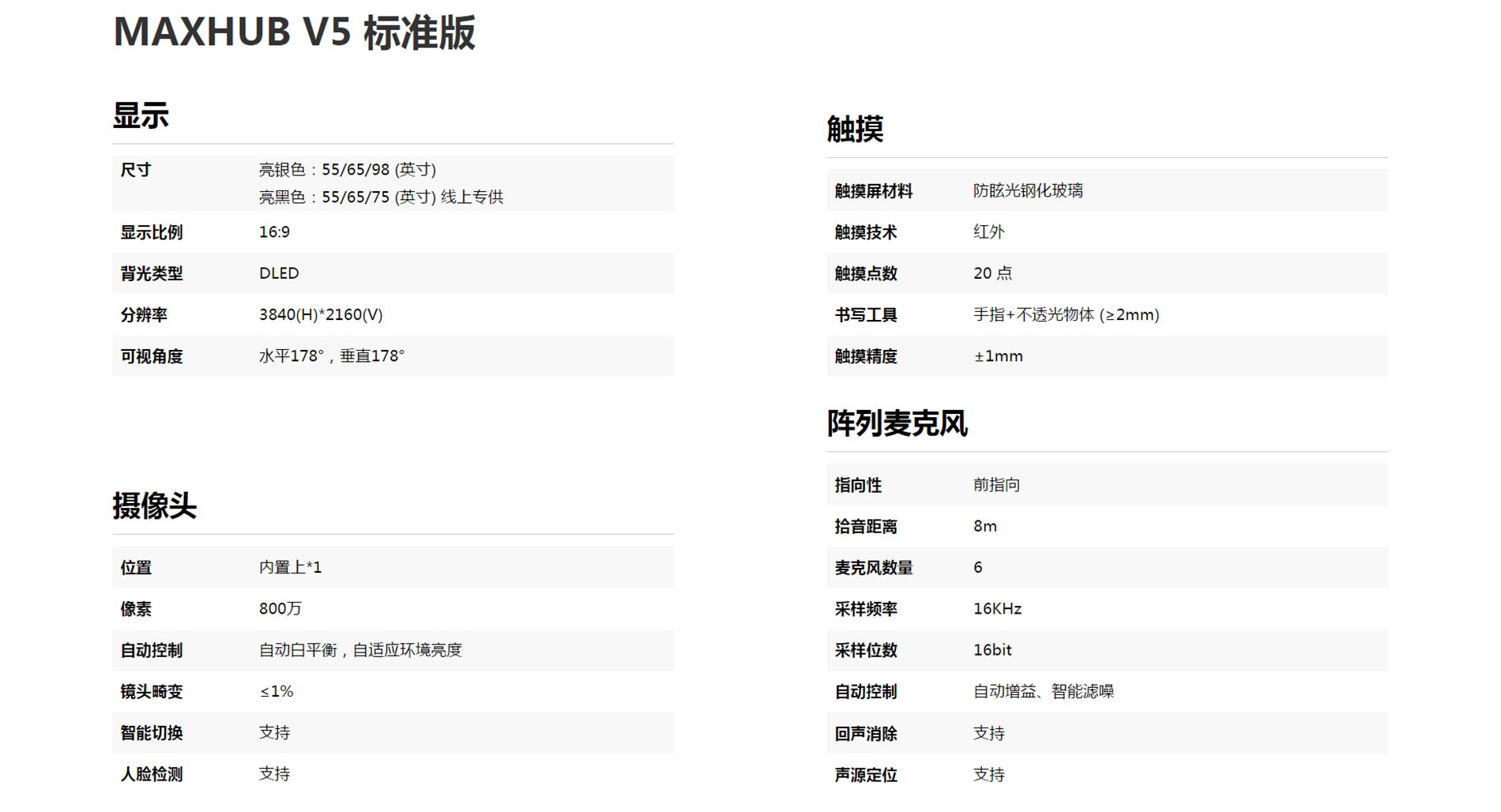
Task: Click the ≤1% lens distortion value
Action: click(276, 691)
